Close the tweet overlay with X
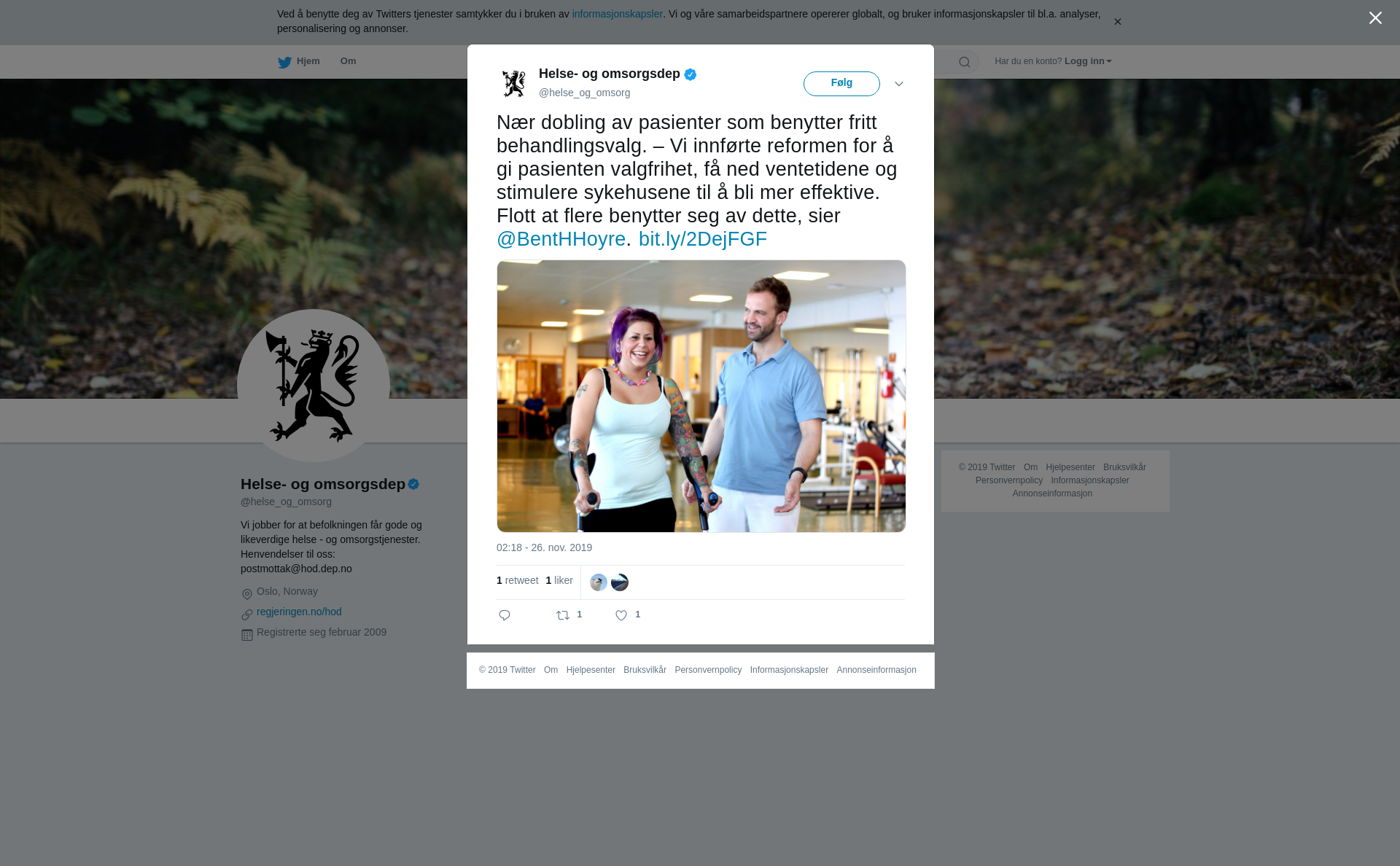This screenshot has height=866, width=1400. 1375,18
